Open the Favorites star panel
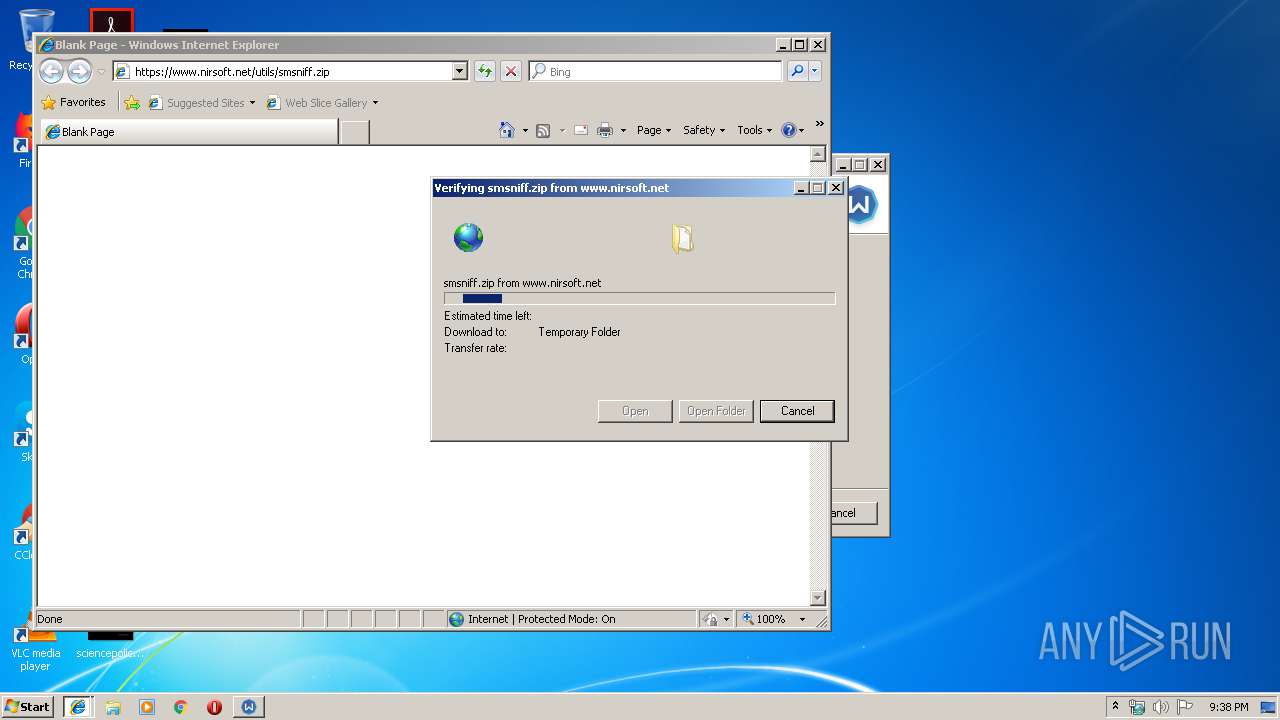 [x=73, y=102]
